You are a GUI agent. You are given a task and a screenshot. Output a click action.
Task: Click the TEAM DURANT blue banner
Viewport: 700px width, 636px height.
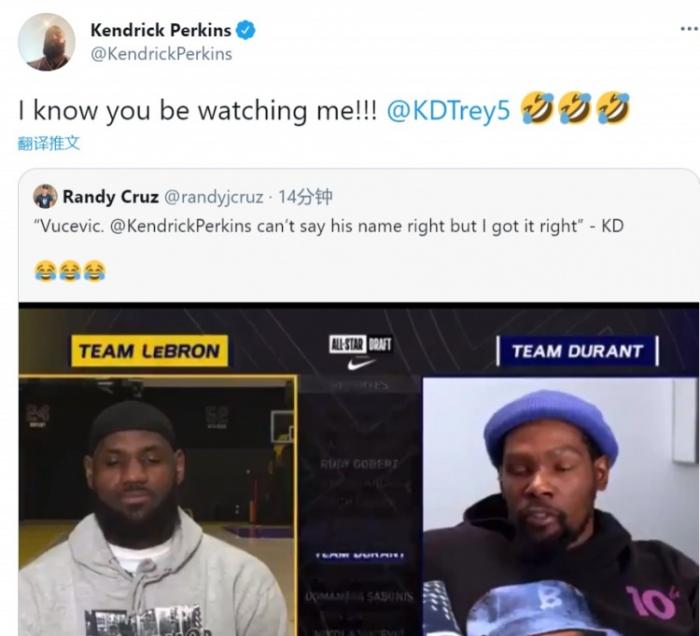pos(577,351)
